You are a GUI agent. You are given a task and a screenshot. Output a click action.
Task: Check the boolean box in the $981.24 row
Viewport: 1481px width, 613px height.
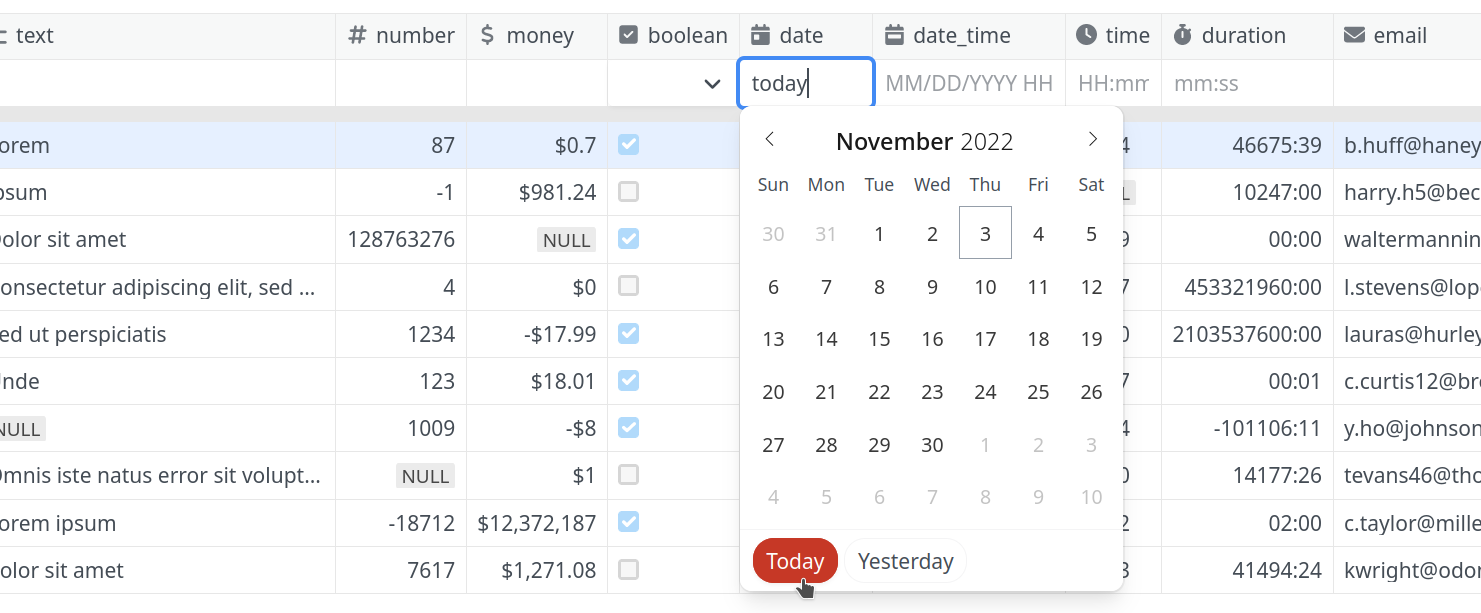(x=628, y=192)
